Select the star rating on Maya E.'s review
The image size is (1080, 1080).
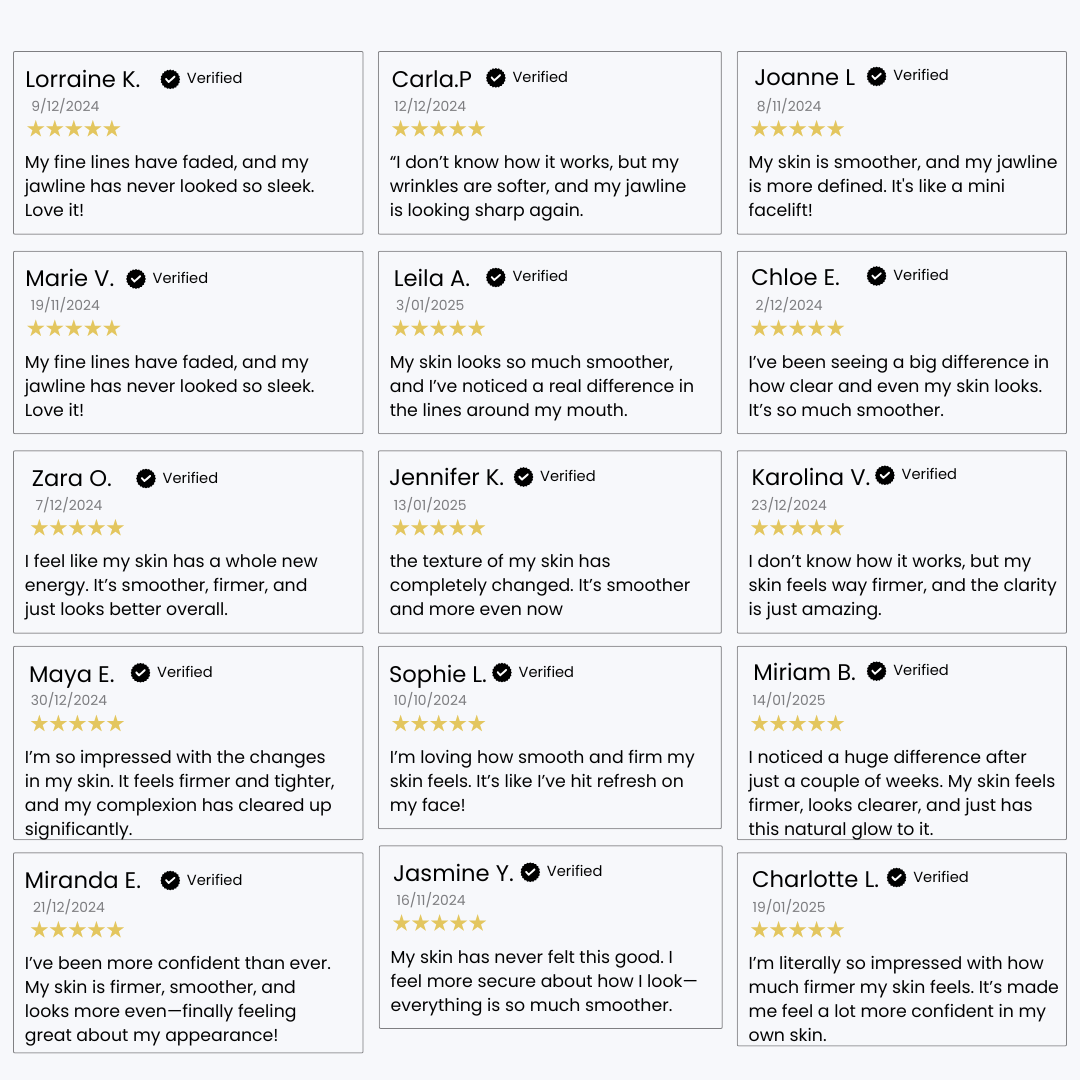[77, 724]
